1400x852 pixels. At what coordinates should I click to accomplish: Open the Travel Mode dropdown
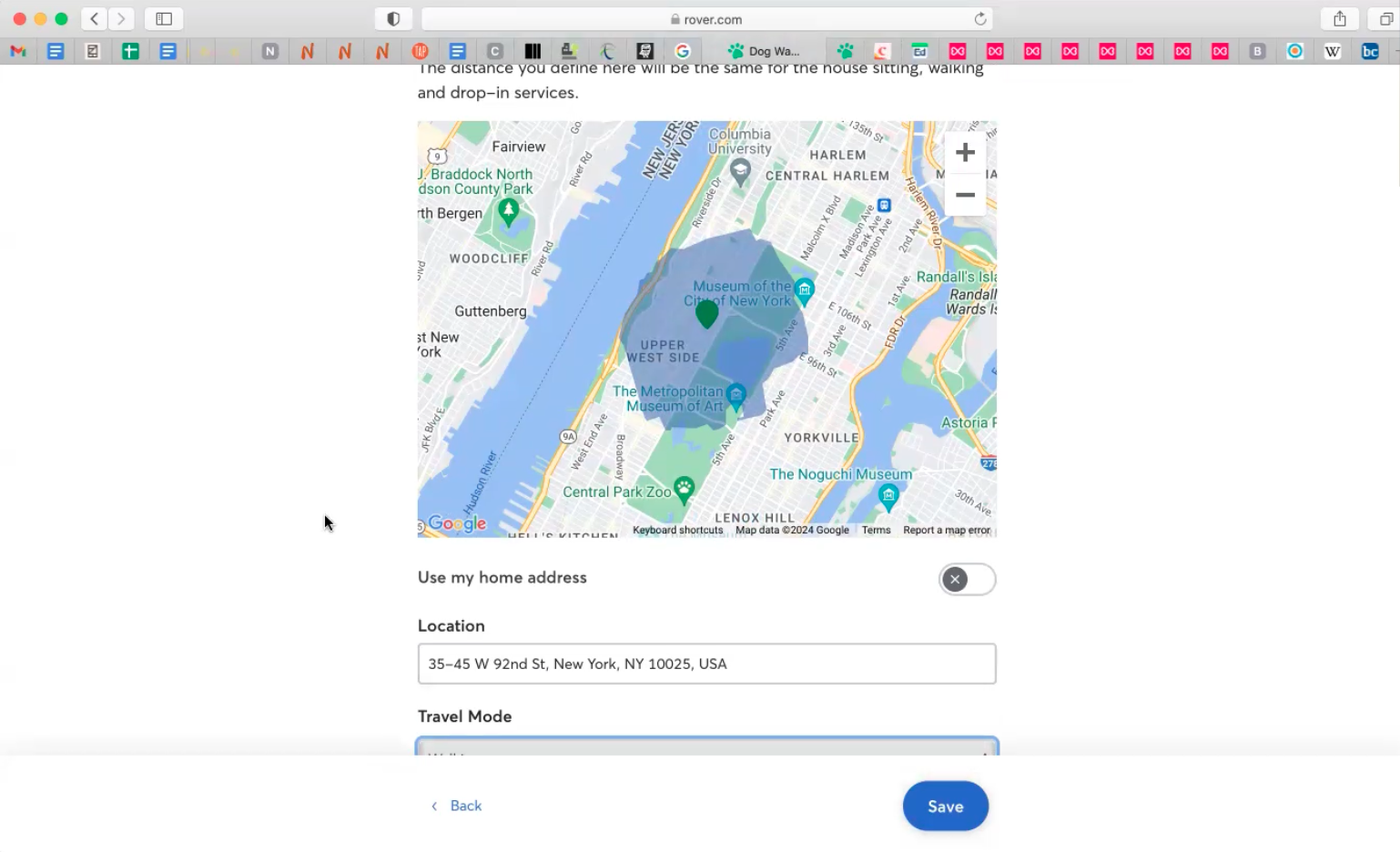pos(706,746)
